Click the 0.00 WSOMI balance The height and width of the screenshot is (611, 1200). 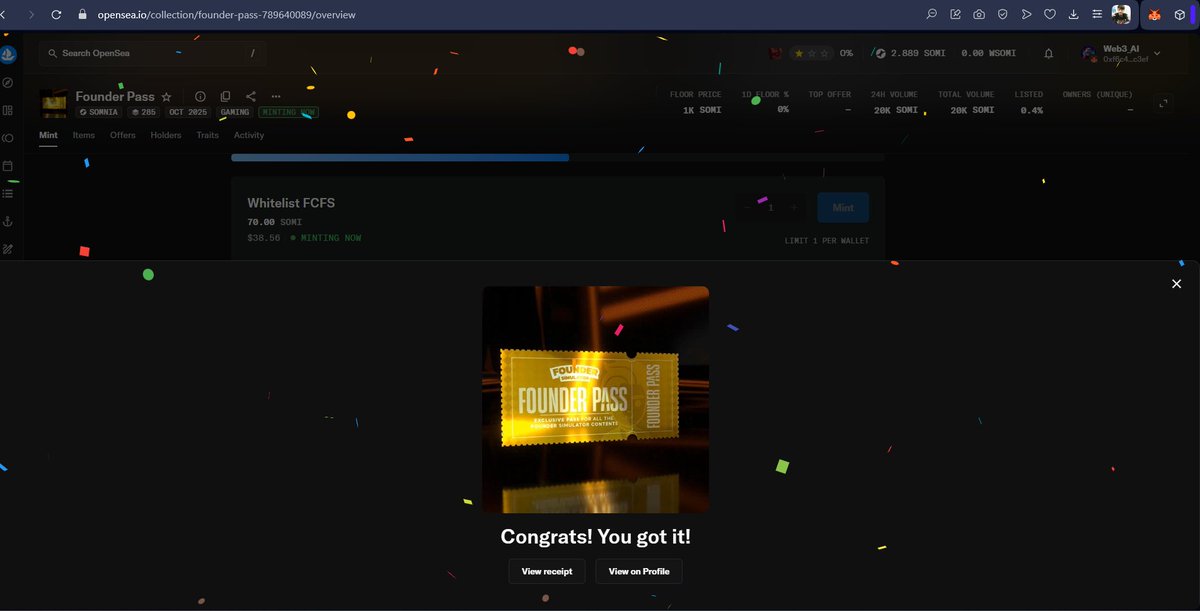tap(988, 53)
